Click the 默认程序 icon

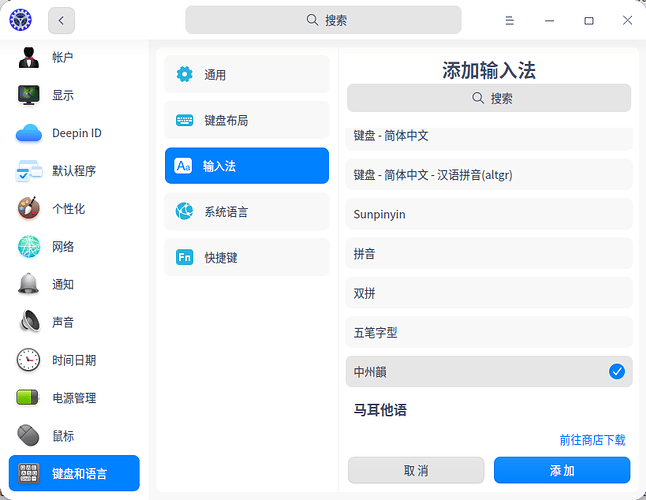coord(29,171)
